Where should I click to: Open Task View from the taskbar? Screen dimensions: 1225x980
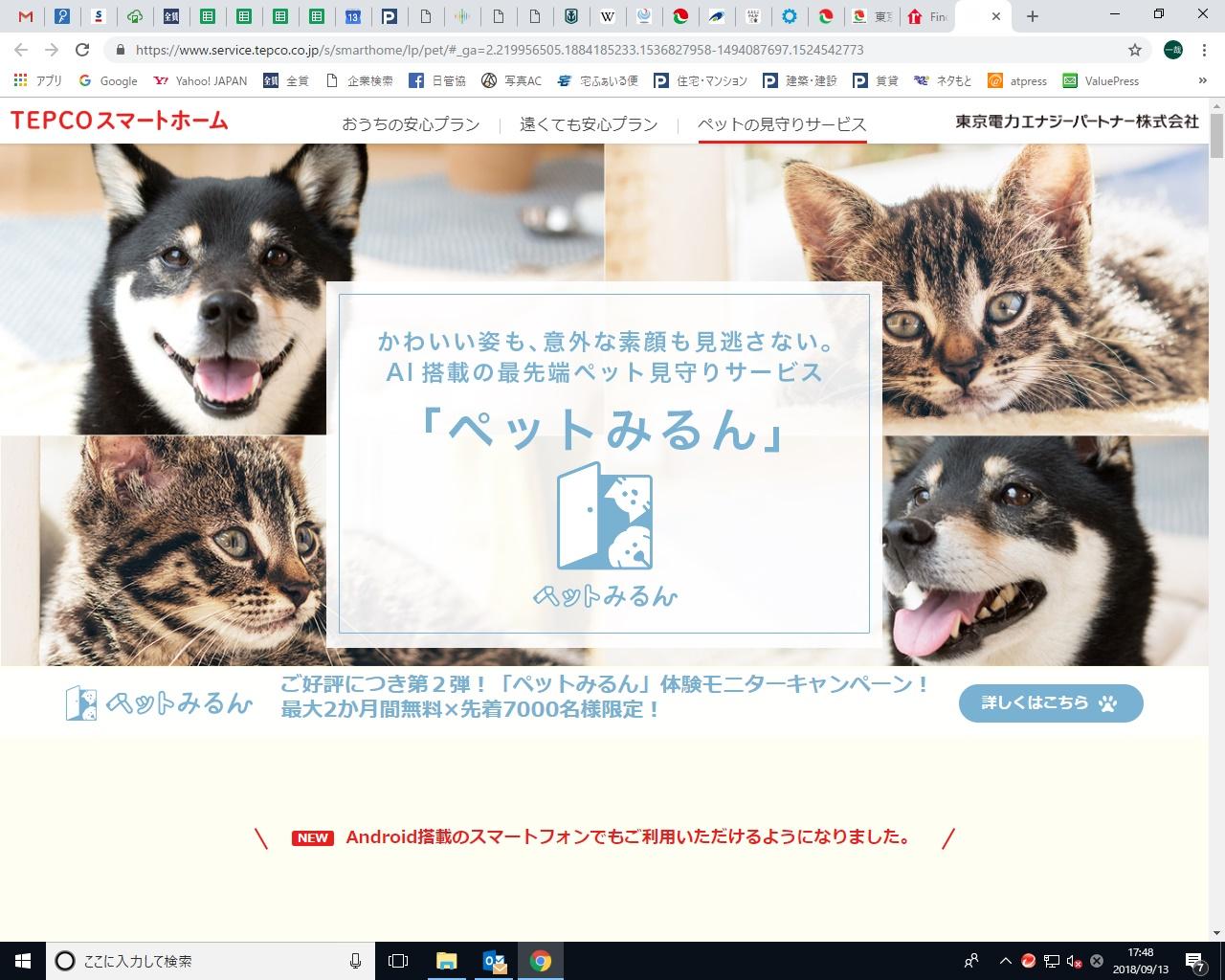point(398,961)
